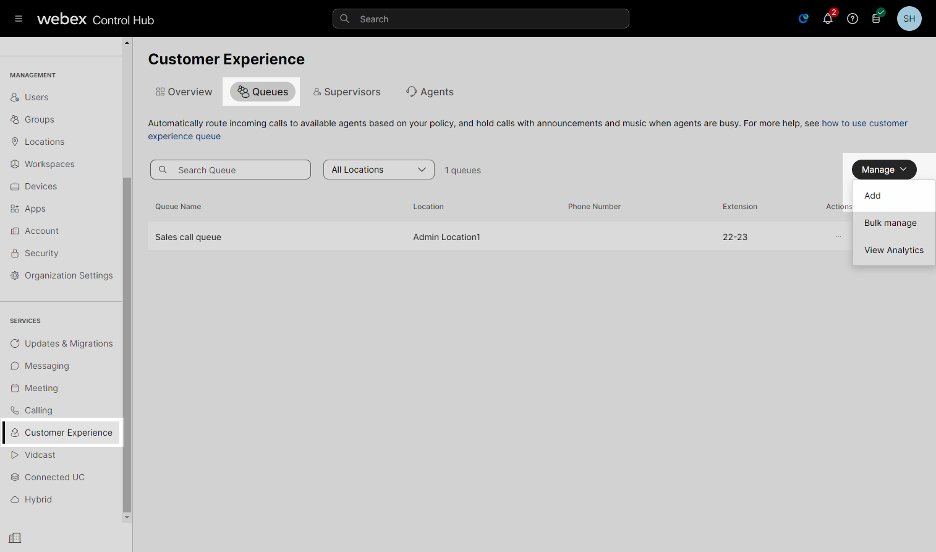Open the SH user profile avatar
Viewport: 936px width, 552px height.
[909, 18]
